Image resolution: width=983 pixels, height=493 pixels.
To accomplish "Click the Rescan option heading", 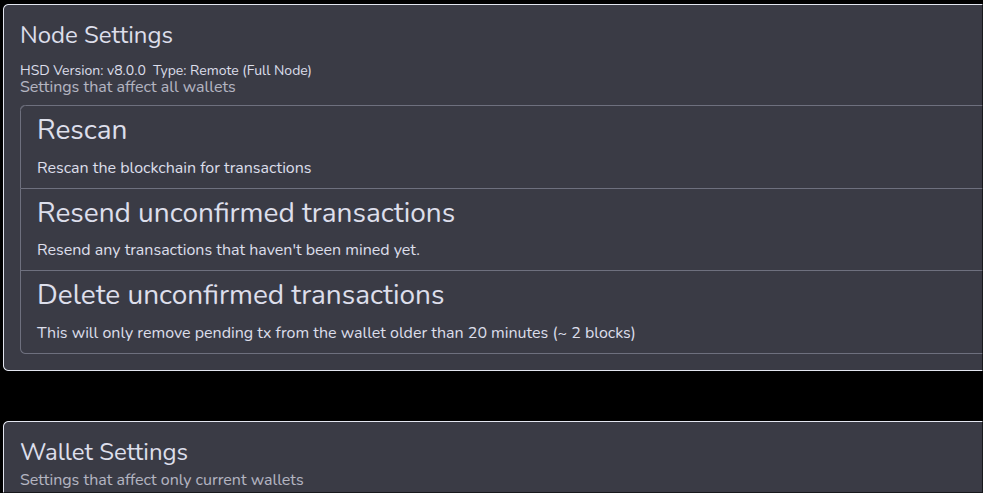I will (82, 130).
